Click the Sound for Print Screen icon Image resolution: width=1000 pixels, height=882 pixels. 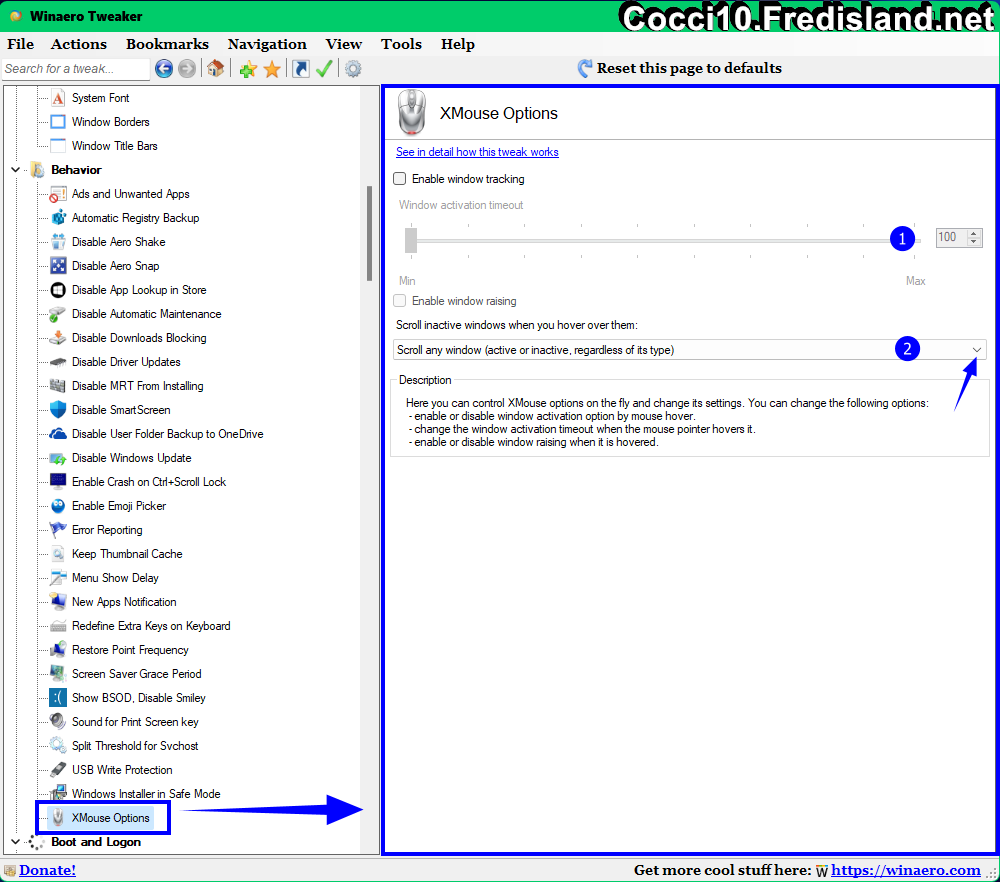(58, 722)
